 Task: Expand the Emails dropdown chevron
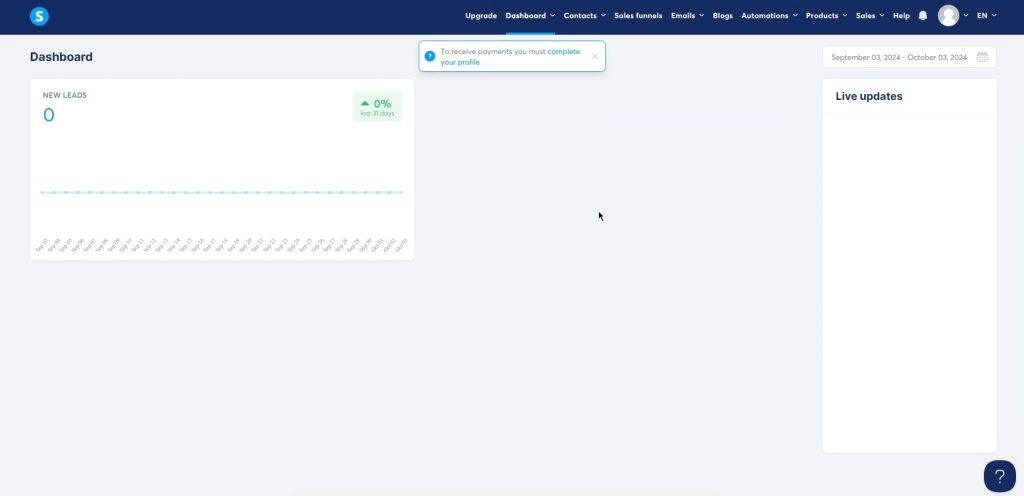[x=701, y=16]
